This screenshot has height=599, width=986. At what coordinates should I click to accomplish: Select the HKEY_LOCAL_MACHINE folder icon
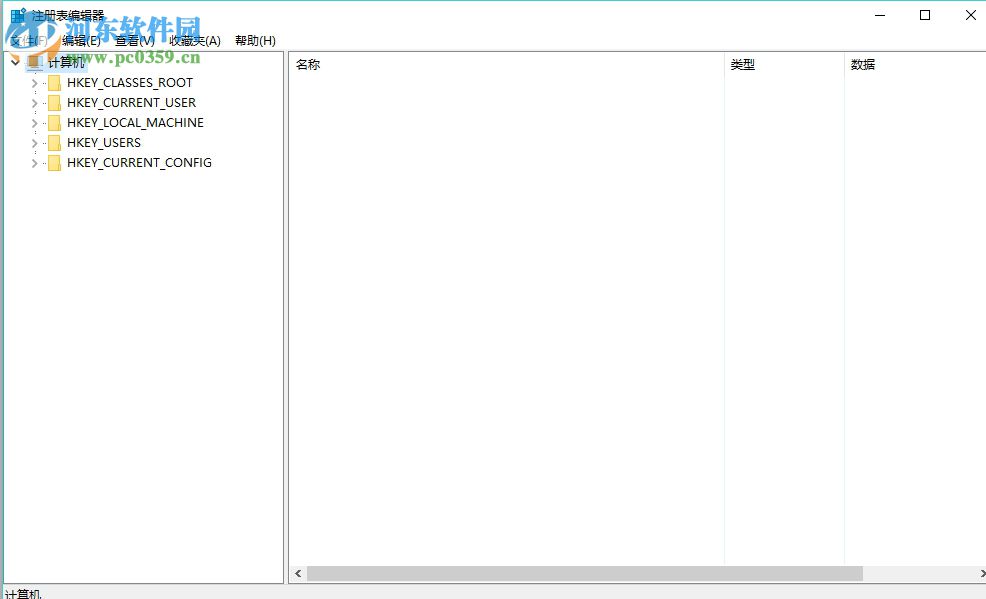click(x=54, y=123)
